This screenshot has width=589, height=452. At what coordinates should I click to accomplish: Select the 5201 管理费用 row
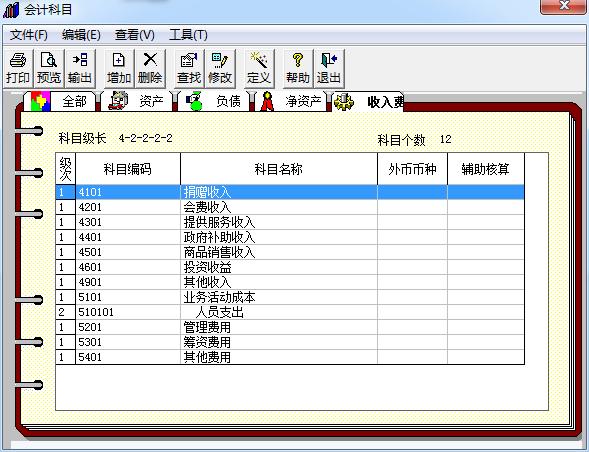click(x=290, y=327)
